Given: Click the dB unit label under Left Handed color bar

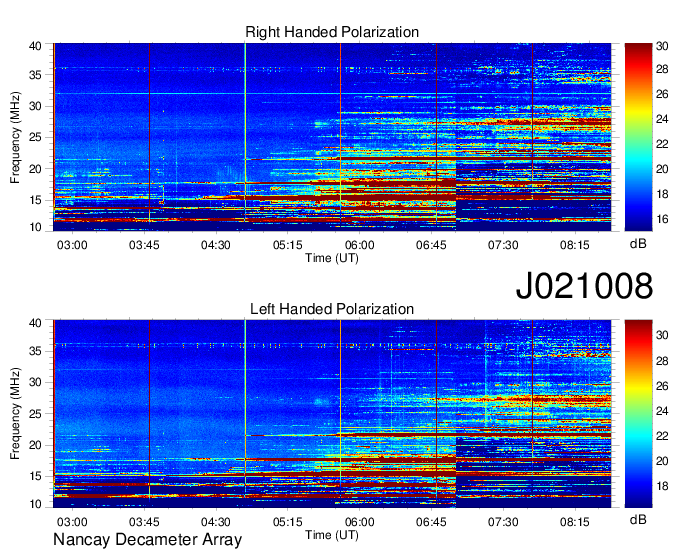Looking at the screenshot, I should click(x=638, y=519).
